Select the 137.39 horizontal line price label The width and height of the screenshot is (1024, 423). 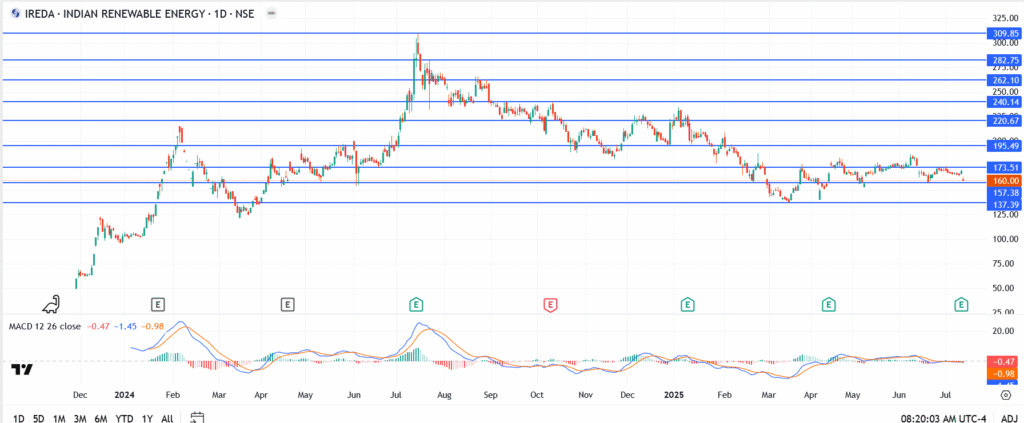1004,204
